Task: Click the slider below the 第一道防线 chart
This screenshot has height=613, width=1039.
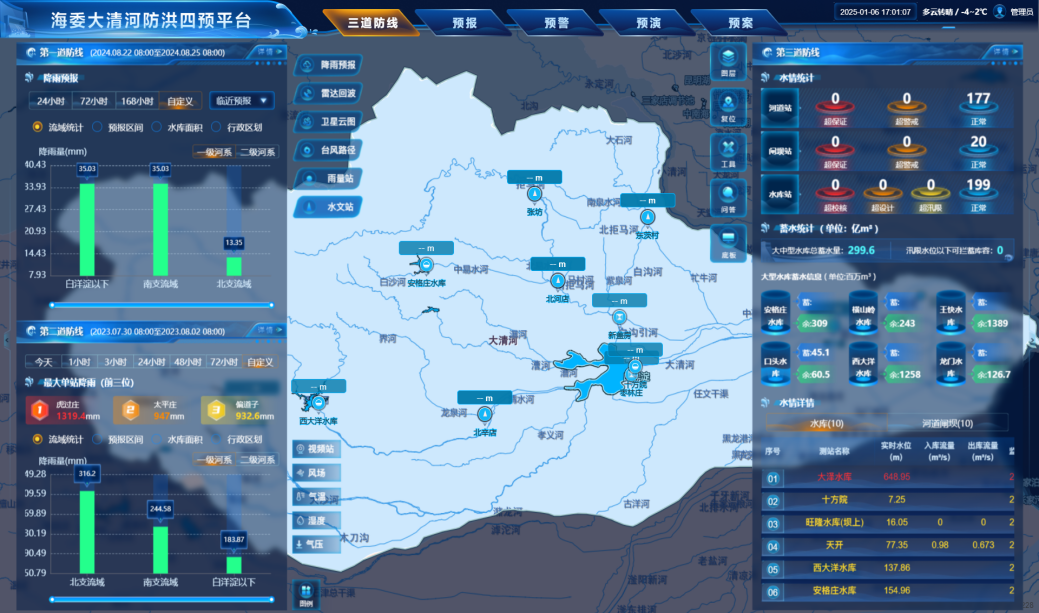Action: (x=161, y=305)
